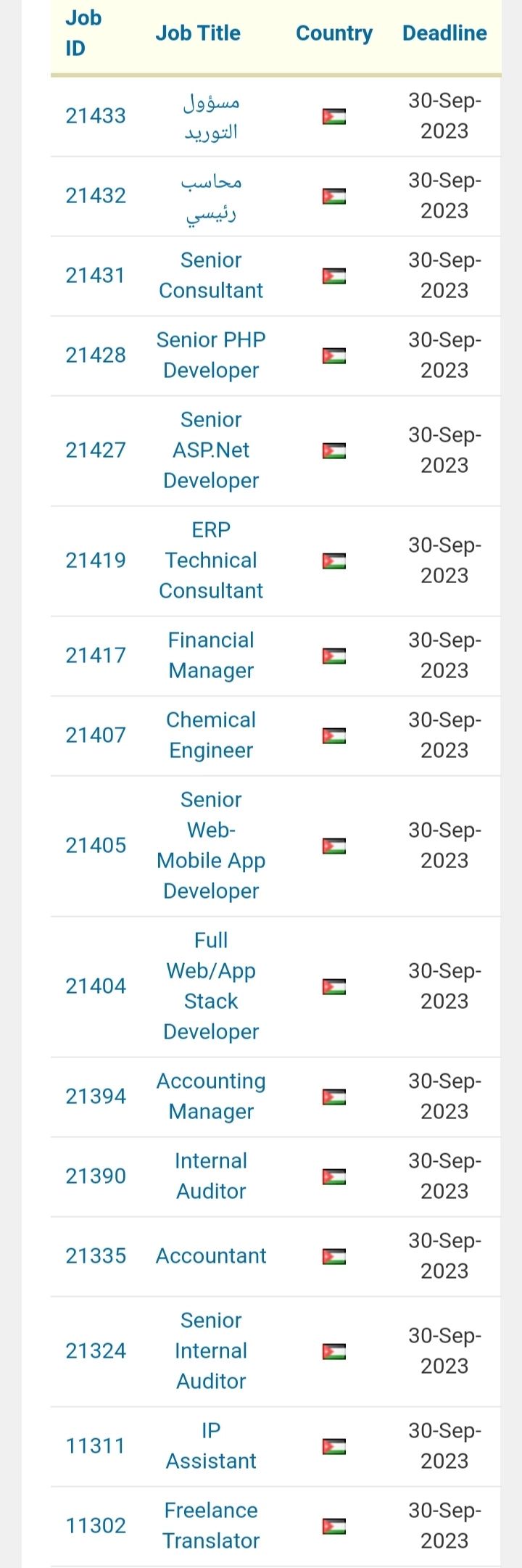
Task: Select the Accountant job title
Action: (x=211, y=1256)
